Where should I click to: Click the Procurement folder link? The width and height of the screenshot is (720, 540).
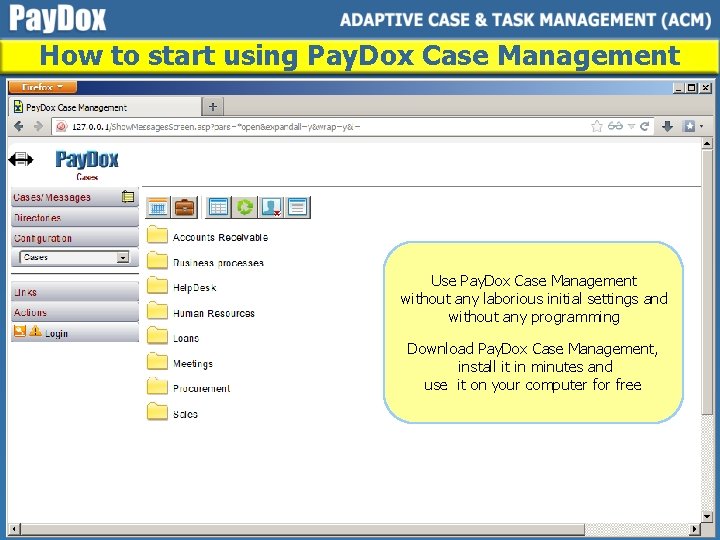tap(201, 388)
